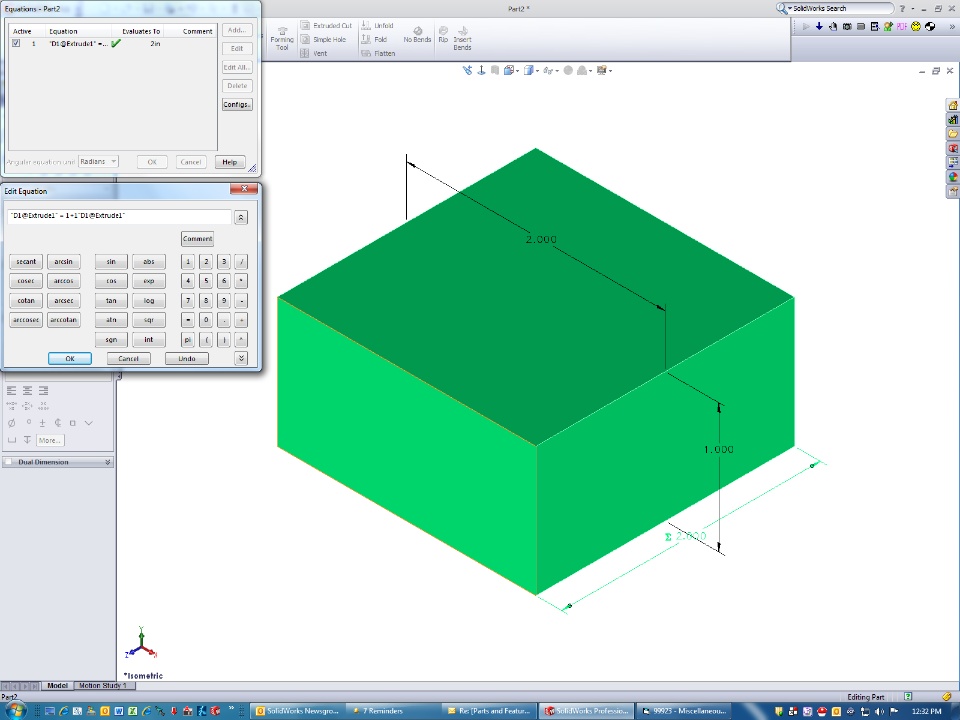Insert the diameter symbol
960x720 pixels.
pos(12,423)
